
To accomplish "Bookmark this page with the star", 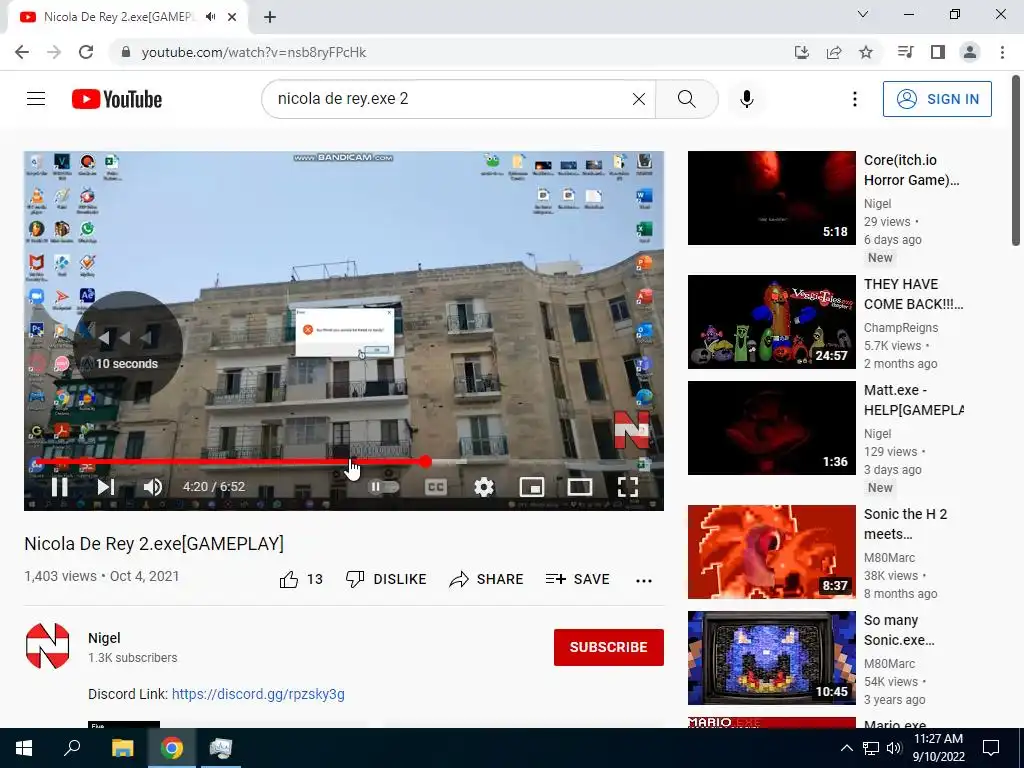I will click(x=866, y=52).
